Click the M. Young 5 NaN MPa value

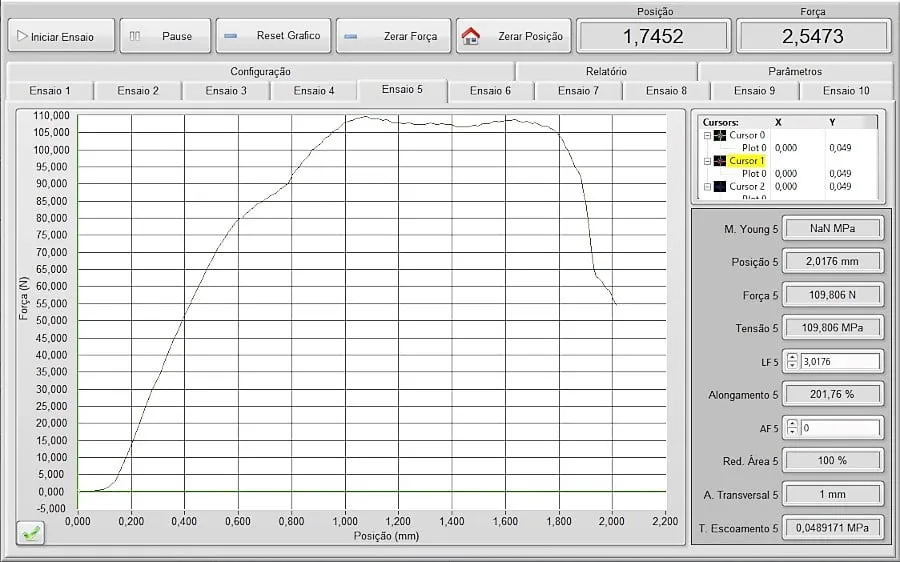click(x=832, y=228)
